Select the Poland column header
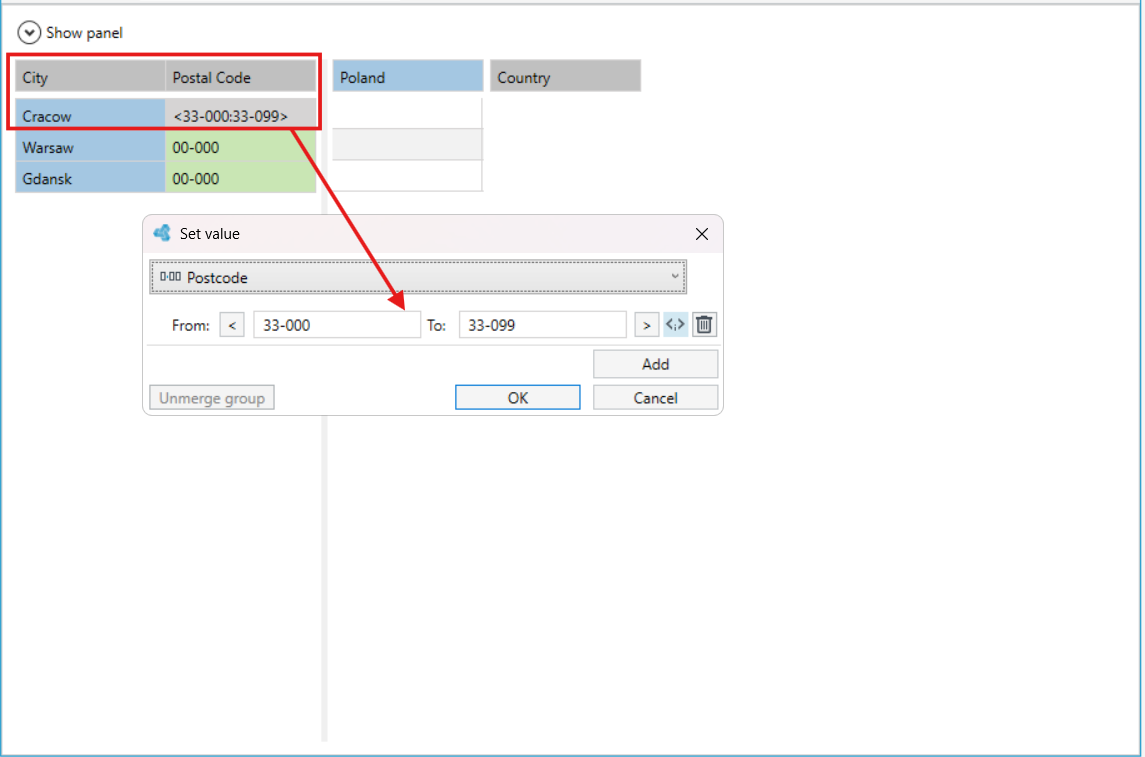This screenshot has height=757, width=1145. pyautogui.click(x=407, y=77)
